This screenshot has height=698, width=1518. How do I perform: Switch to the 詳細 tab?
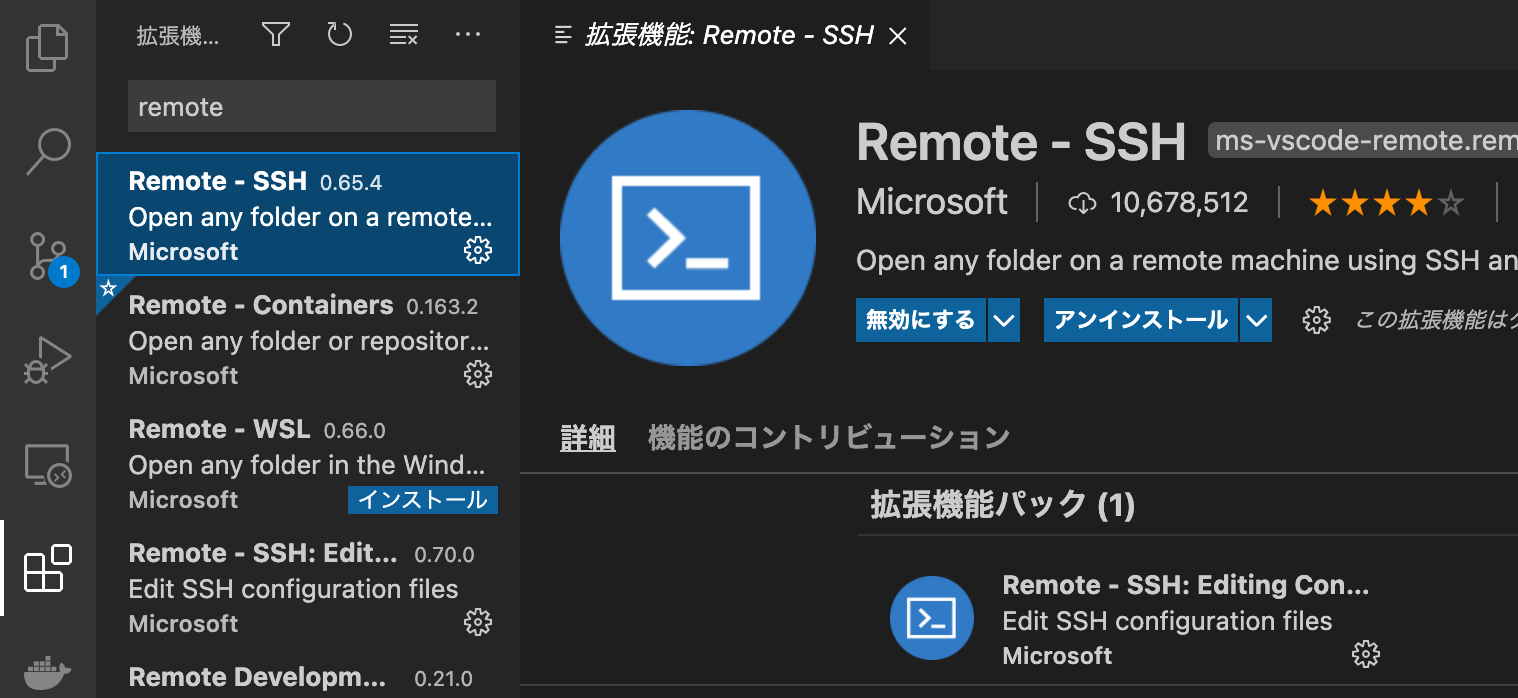(588, 438)
